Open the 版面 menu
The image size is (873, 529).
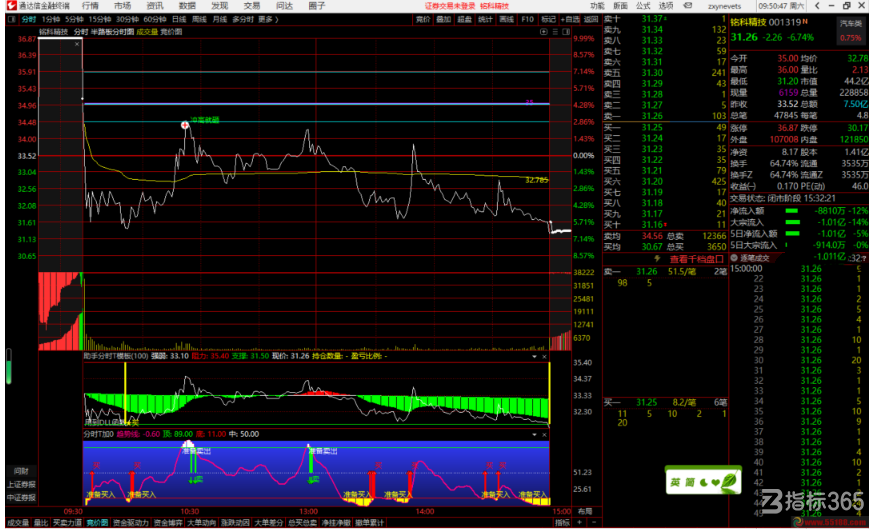[x=620, y=6]
